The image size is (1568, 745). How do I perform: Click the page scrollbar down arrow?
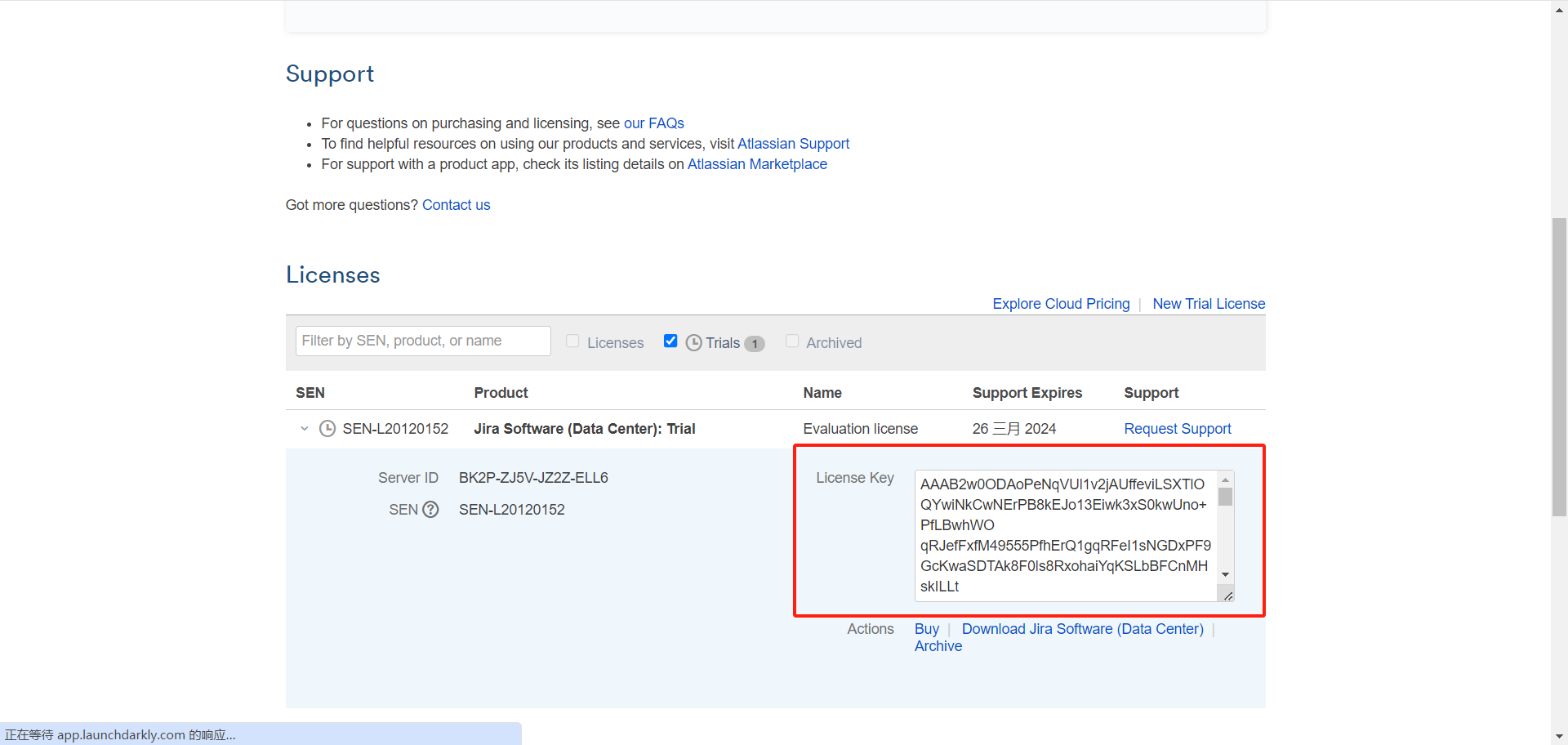(x=1560, y=738)
